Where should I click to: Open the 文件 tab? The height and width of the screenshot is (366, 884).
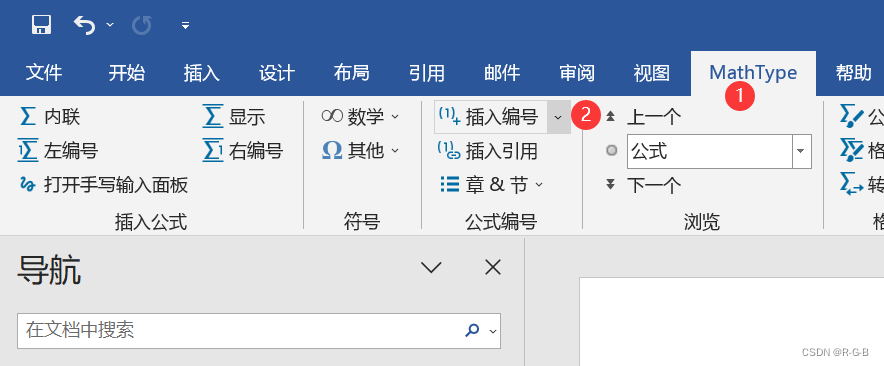[44, 73]
